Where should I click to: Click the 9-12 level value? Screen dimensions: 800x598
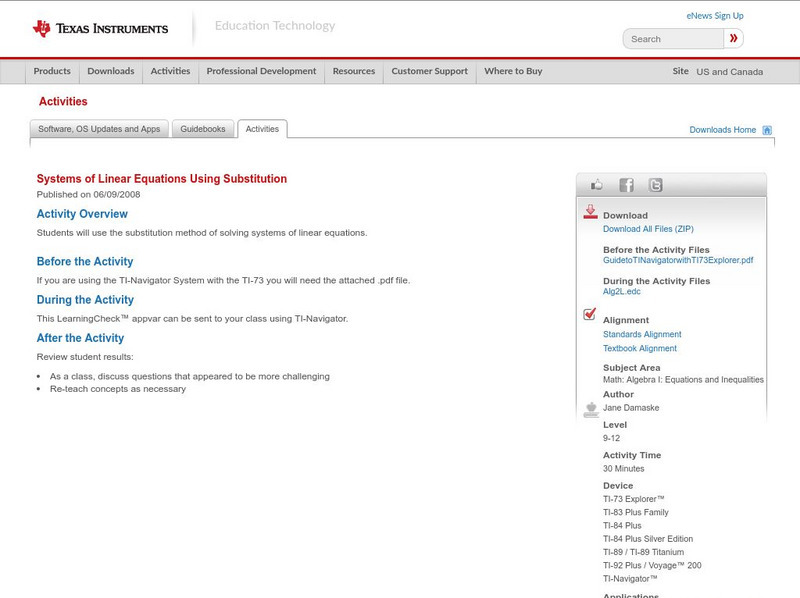611,438
